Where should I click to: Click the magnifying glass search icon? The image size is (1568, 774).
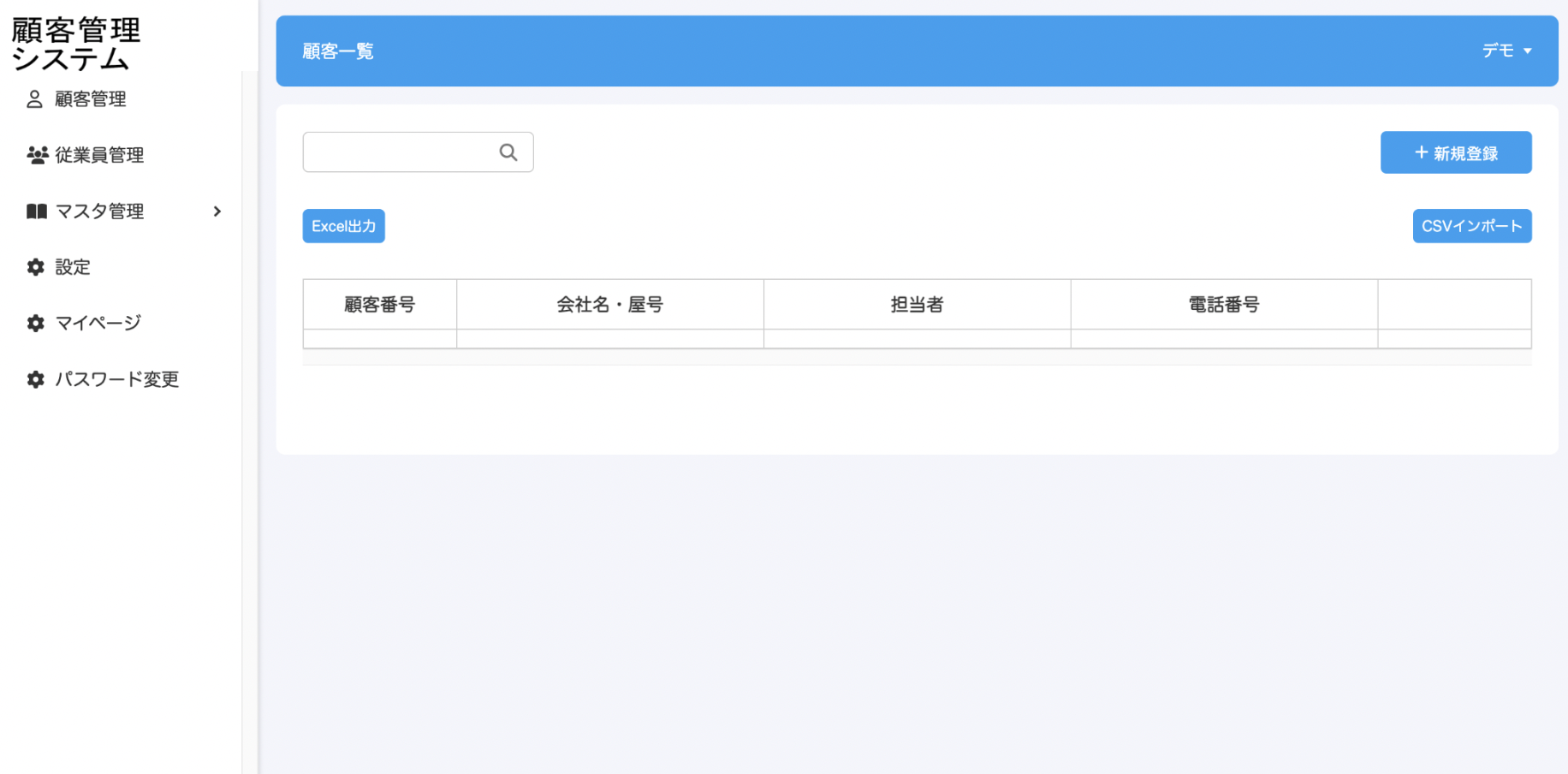point(508,152)
